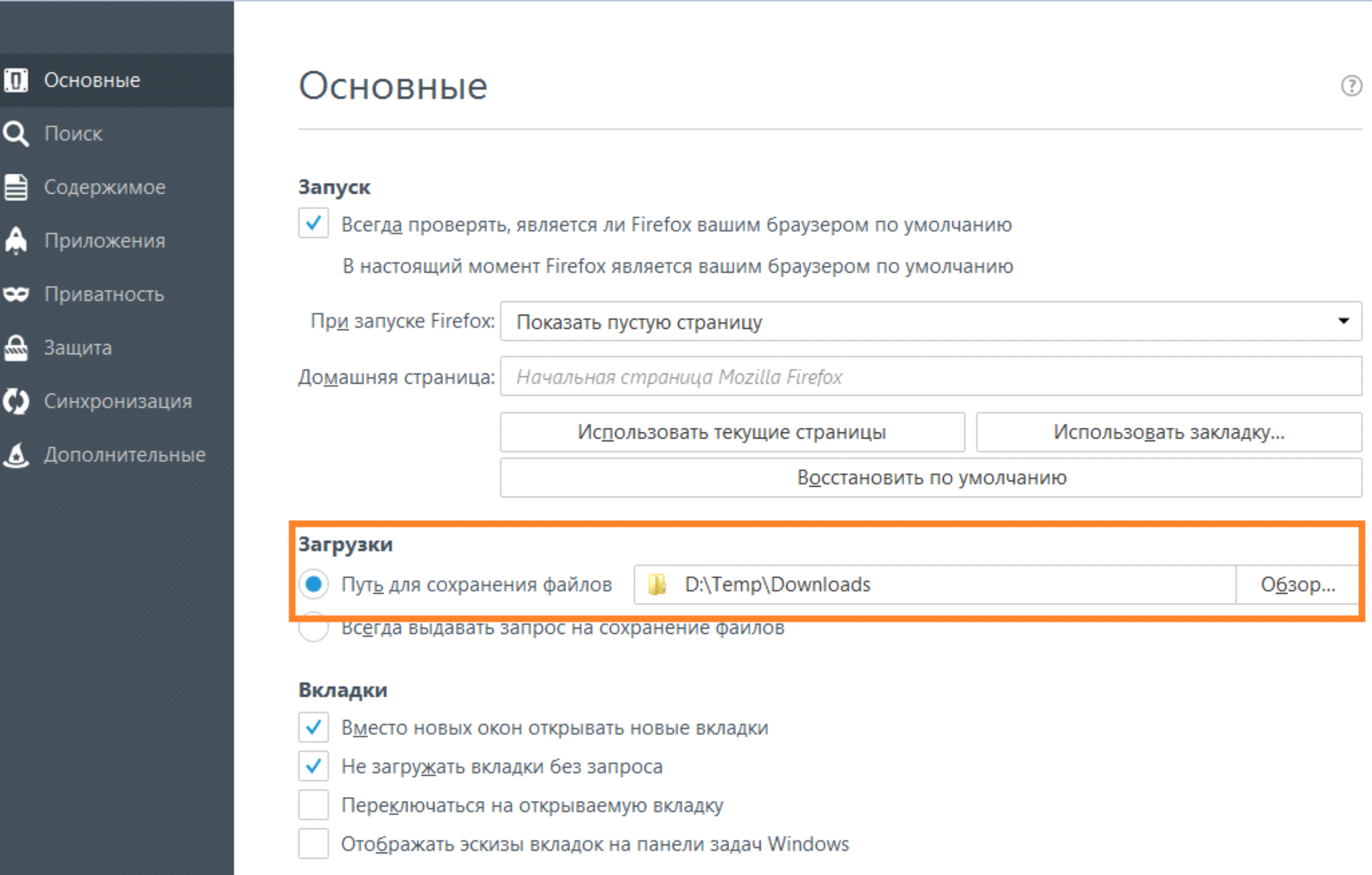Image resolution: width=1372 pixels, height=875 pixels.
Task: Click the Поиск magnifier icon
Action: 16,134
